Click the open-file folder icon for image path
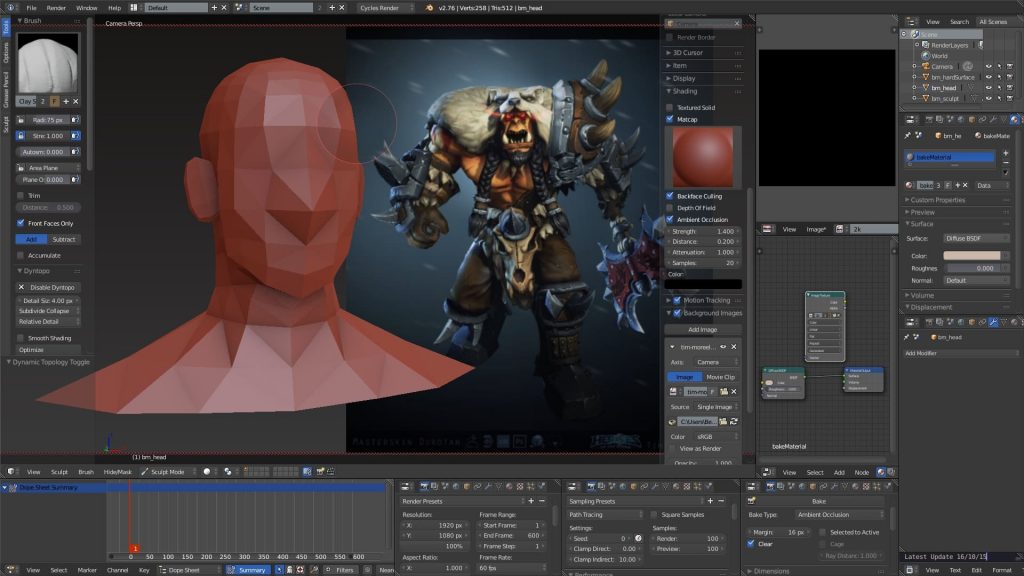 coord(723,422)
